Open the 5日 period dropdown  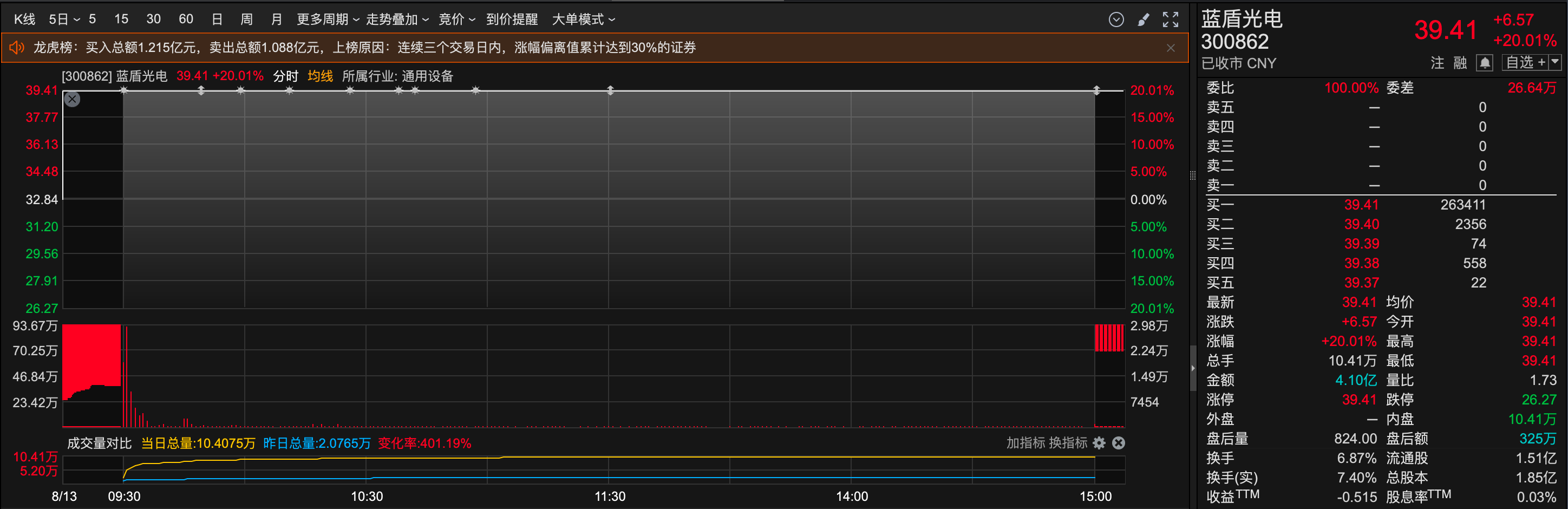point(64,19)
